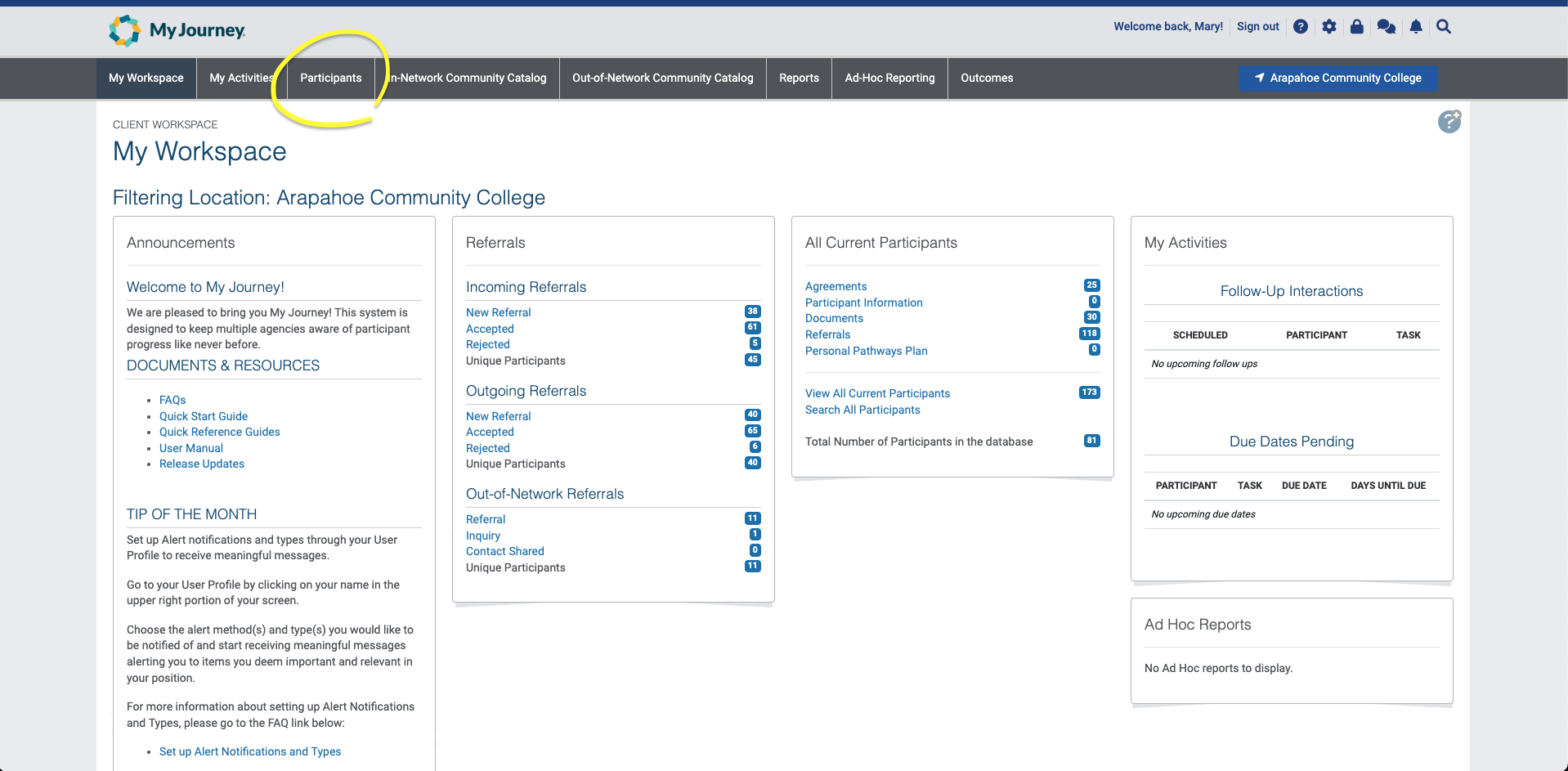Viewport: 1568px width, 771px height.
Task: Open Incoming New Referral link
Action: click(x=498, y=312)
